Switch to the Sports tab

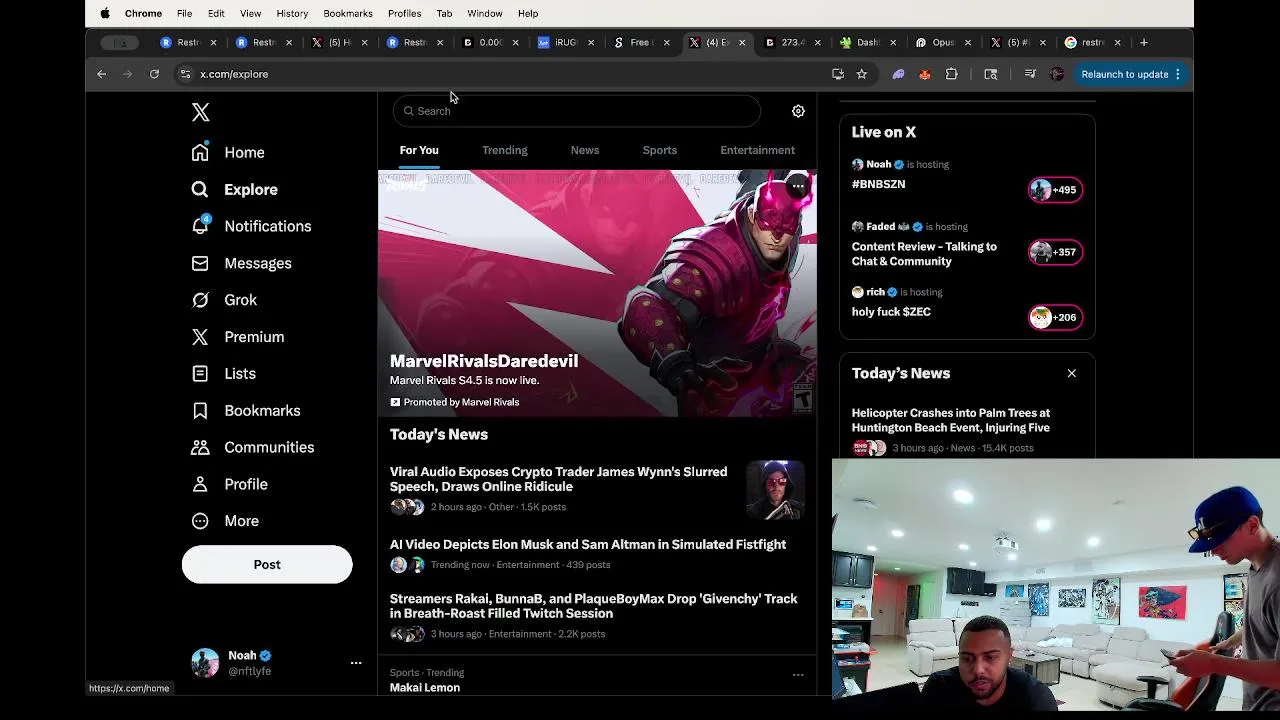pyautogui.click(x=660, y=150)
